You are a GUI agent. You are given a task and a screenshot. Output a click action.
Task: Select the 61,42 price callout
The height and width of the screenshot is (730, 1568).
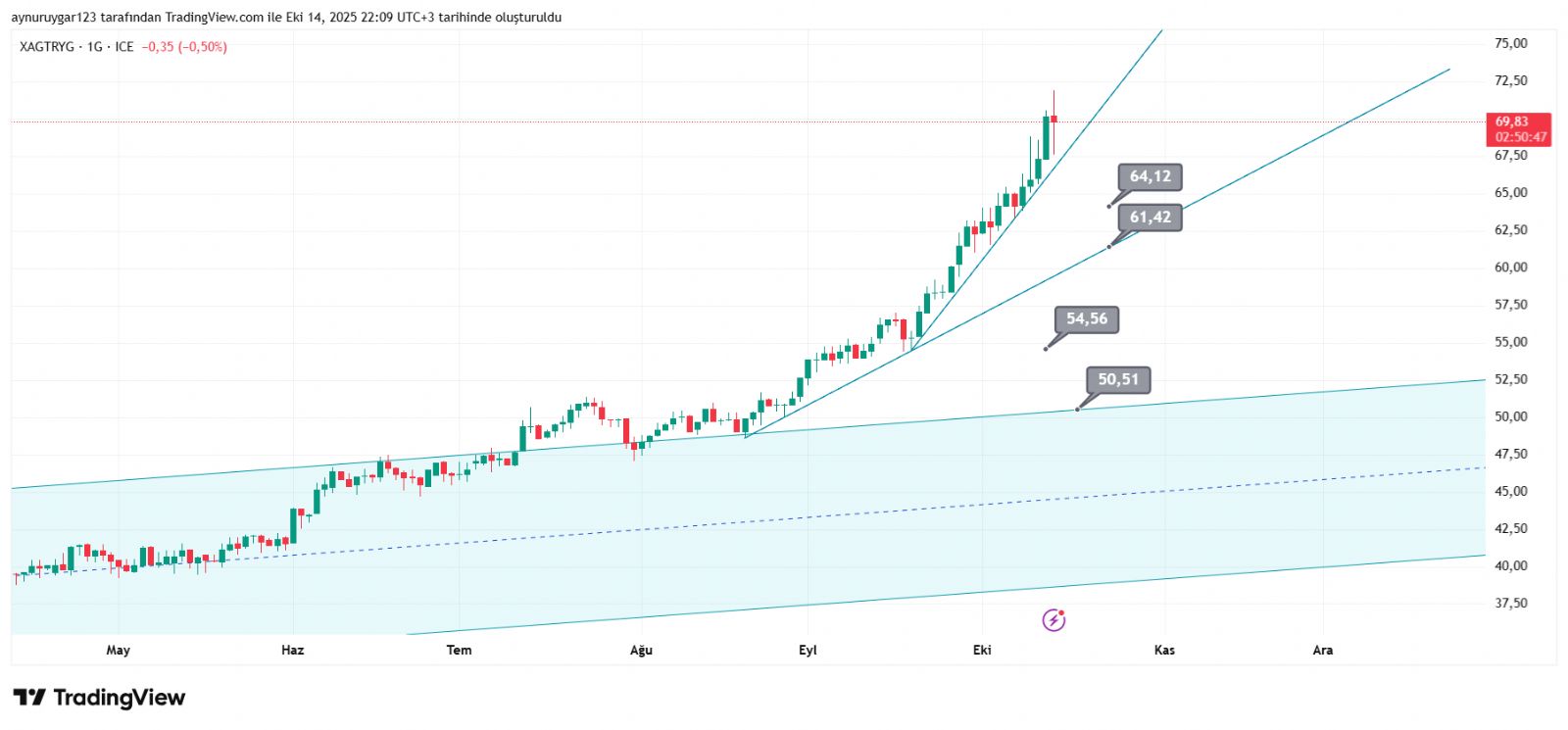(x=1150, y=218)
